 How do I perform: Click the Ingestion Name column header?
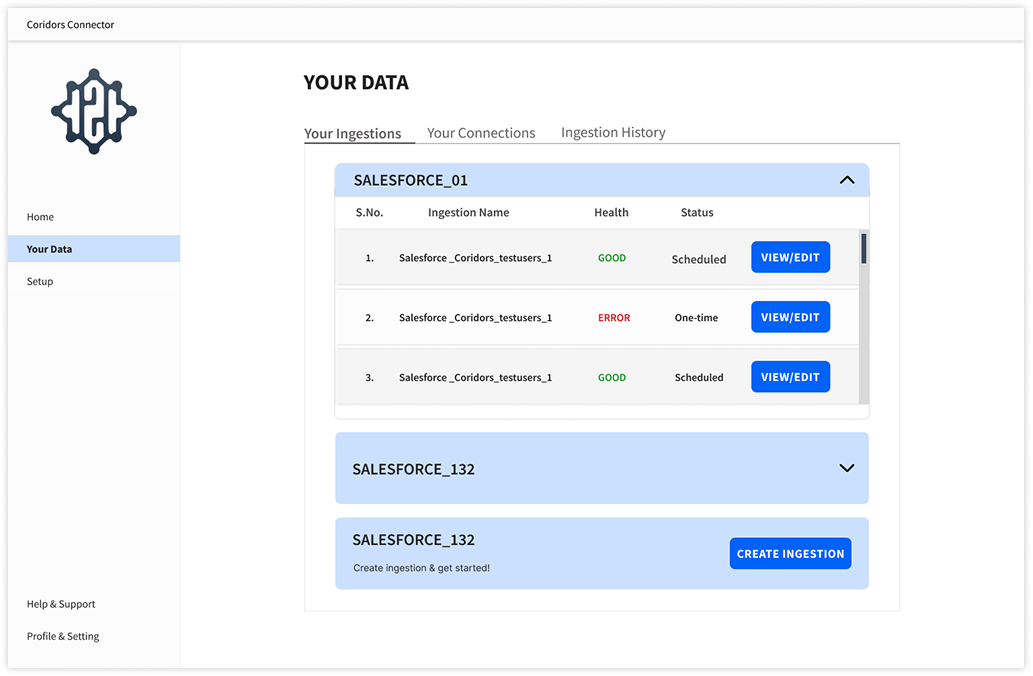468,212
